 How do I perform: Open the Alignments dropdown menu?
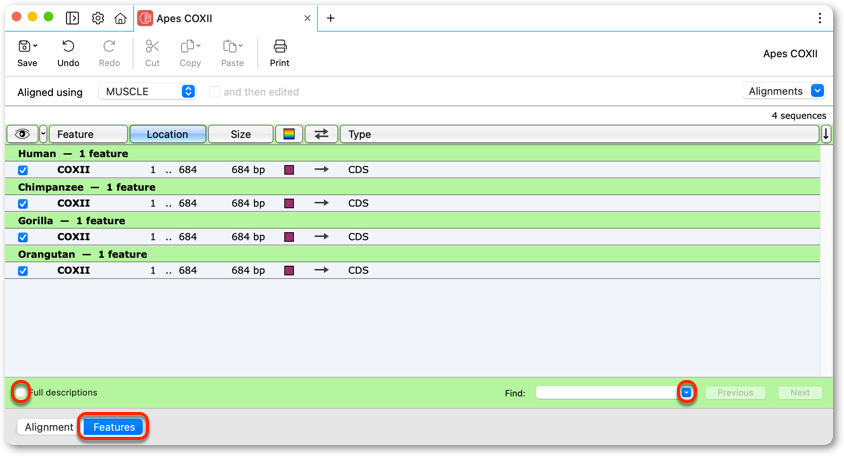tap(783, 91)
